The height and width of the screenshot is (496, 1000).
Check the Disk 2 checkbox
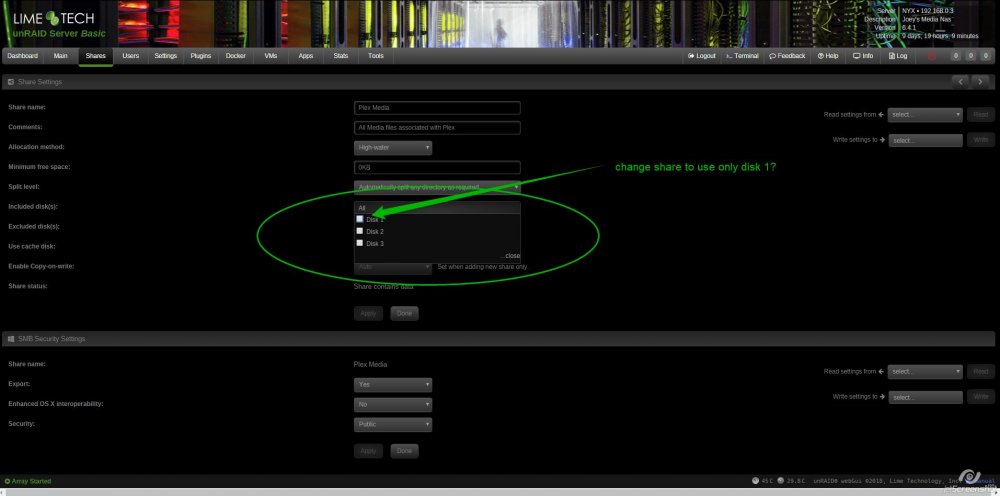(360, 231)
